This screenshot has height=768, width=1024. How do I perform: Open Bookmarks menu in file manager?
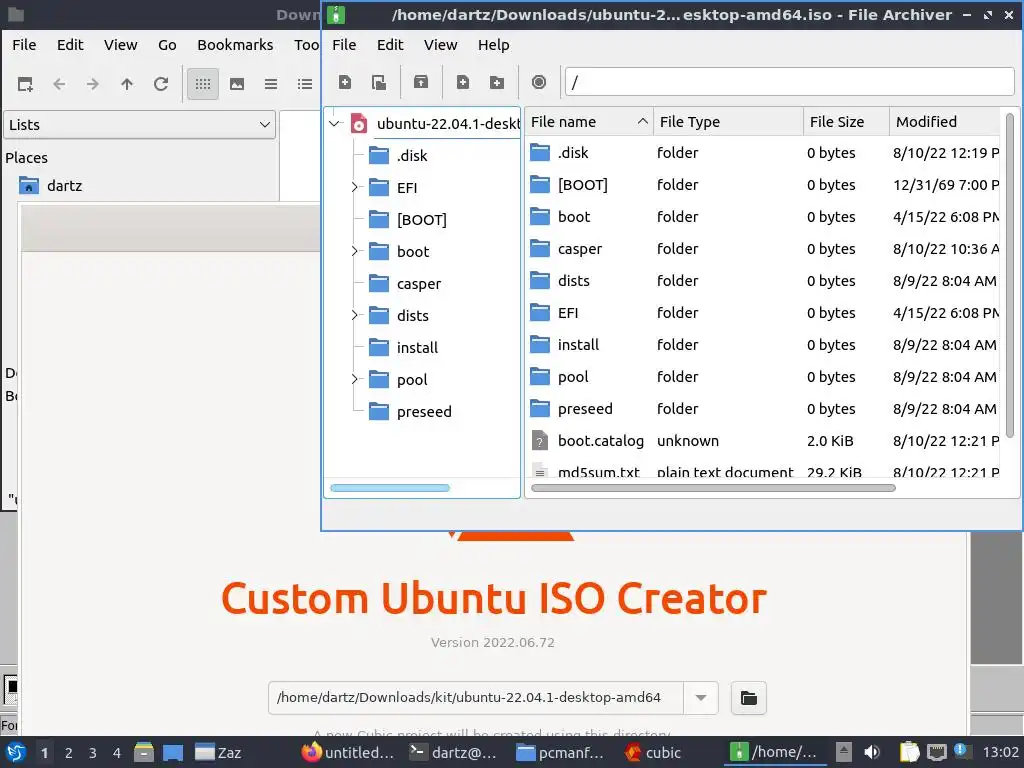tap(235, 45)
